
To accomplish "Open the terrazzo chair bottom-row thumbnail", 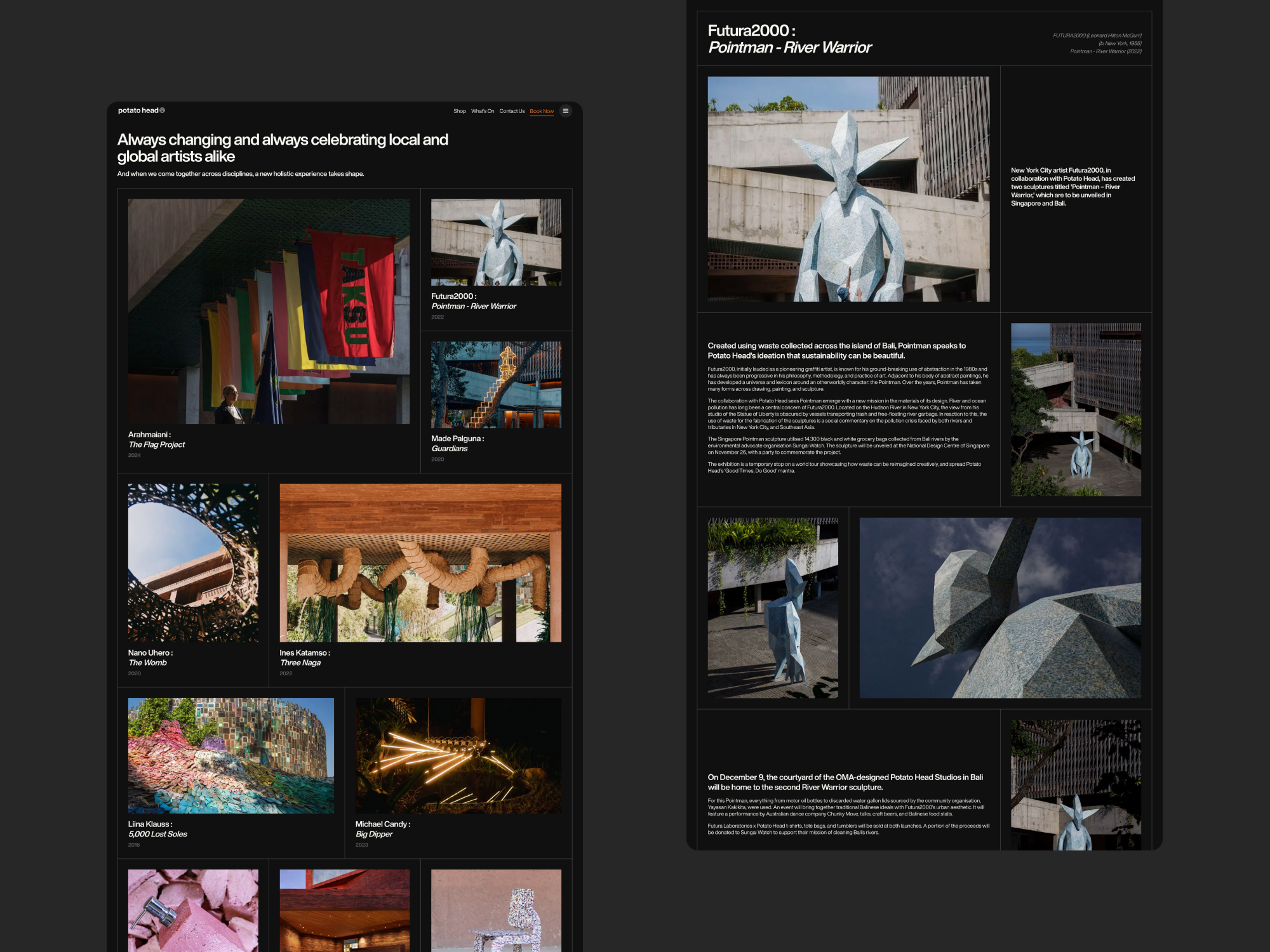I will [x=496, y=911].
